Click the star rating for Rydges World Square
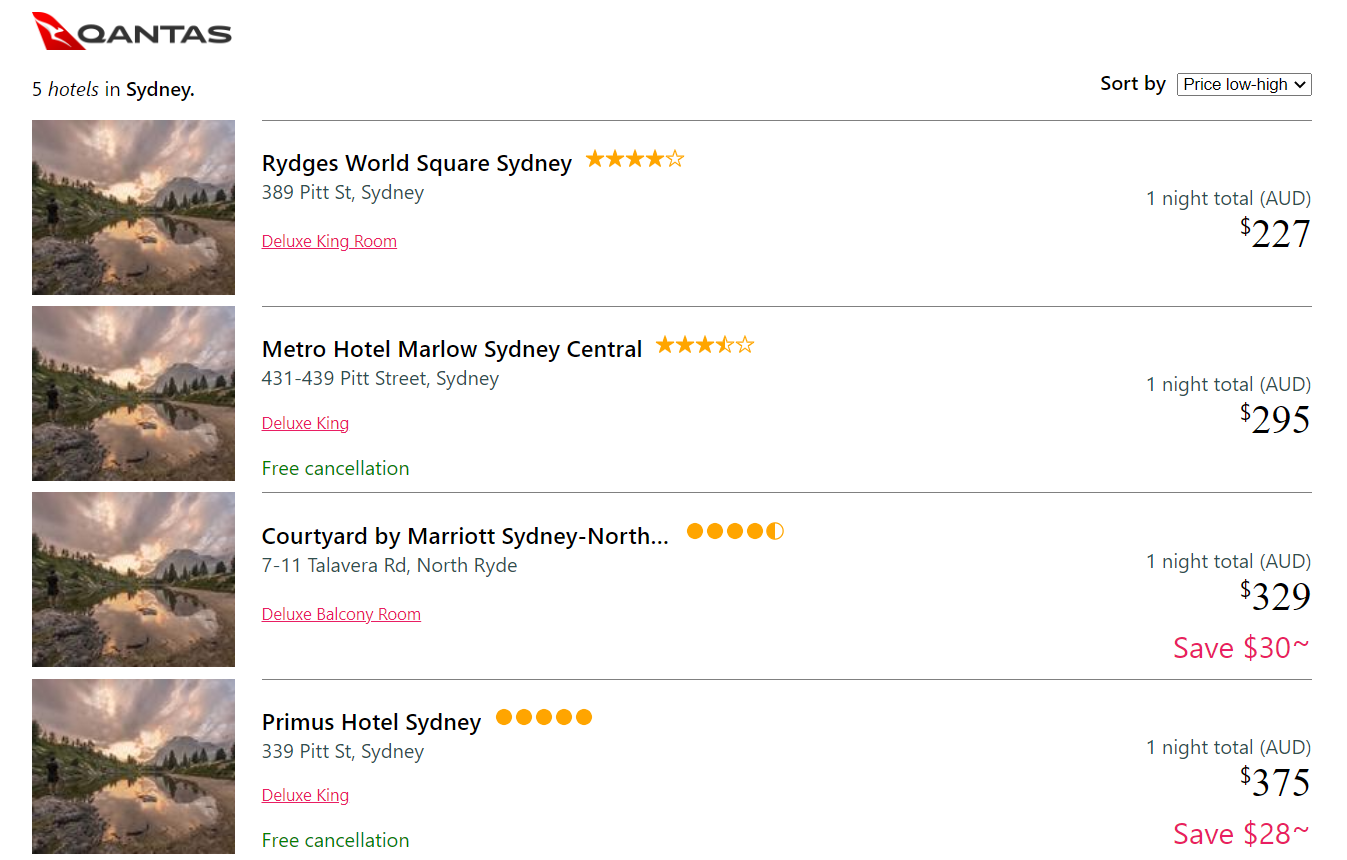Viewport: 1347px width, 860px height. (x=634, y=158)
